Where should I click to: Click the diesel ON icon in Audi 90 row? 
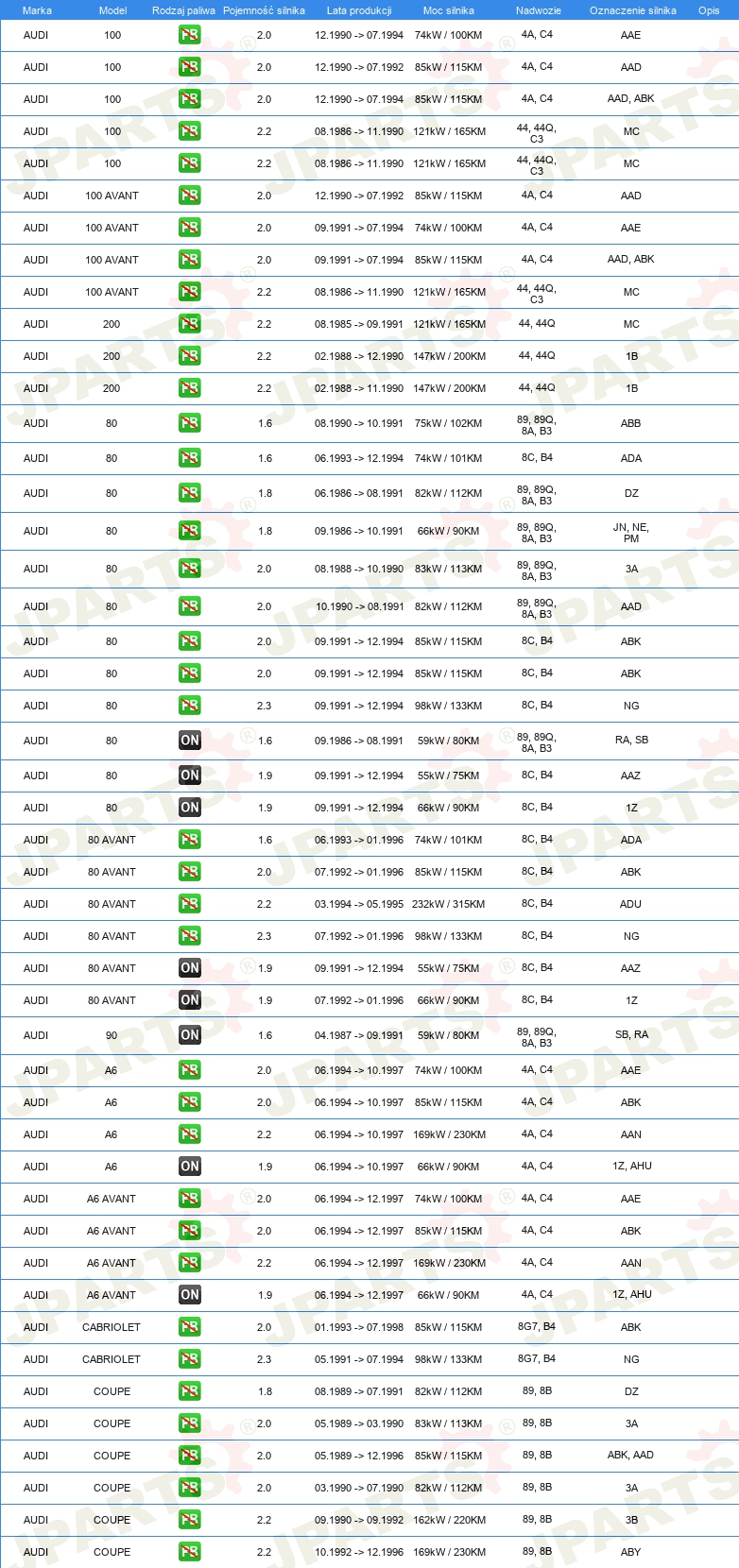pyautogui.click(x=190, y=1035)
